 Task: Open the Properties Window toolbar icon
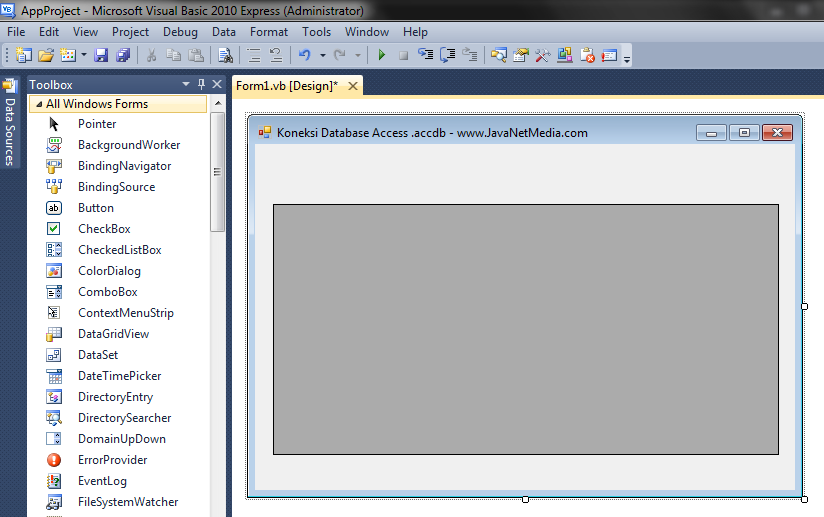521,55
